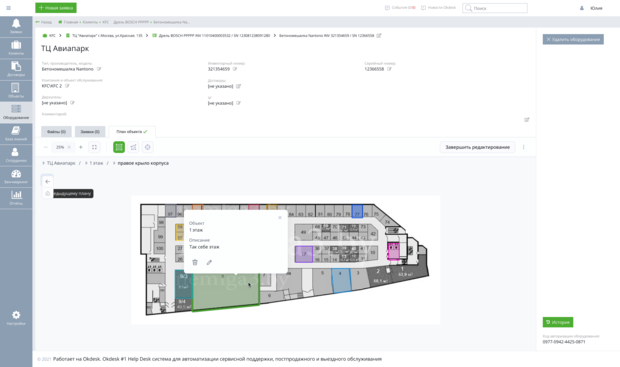Open the Оборудование section in the sidebar
The height and width of the screenshot is (367, 620).
pos(16,112)
